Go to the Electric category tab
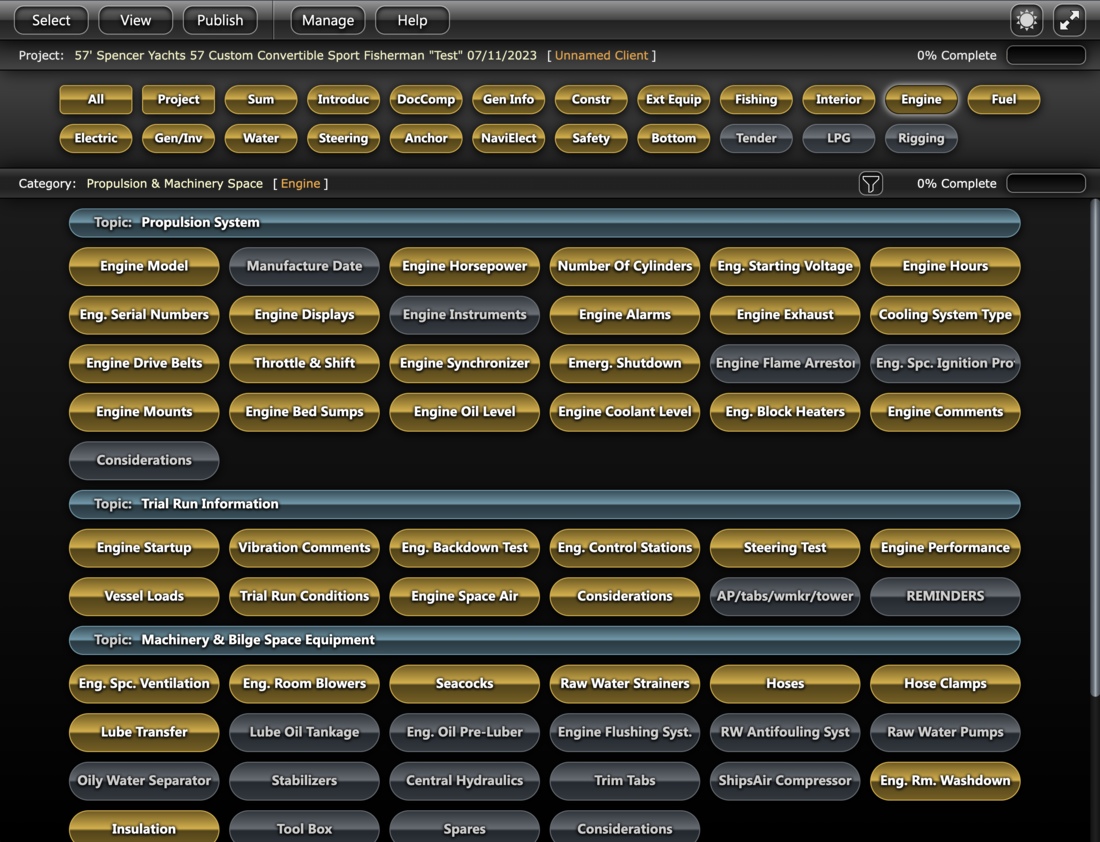Viewport: 1100px width, 842px height. (x=95, y=138)
